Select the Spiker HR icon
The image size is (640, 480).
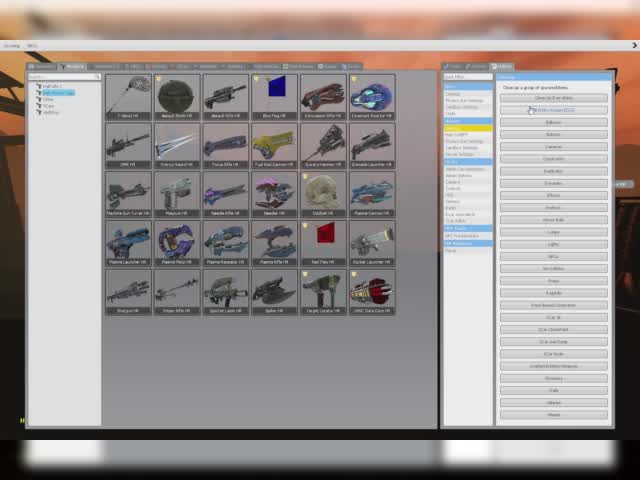click(x=274, y=292)
